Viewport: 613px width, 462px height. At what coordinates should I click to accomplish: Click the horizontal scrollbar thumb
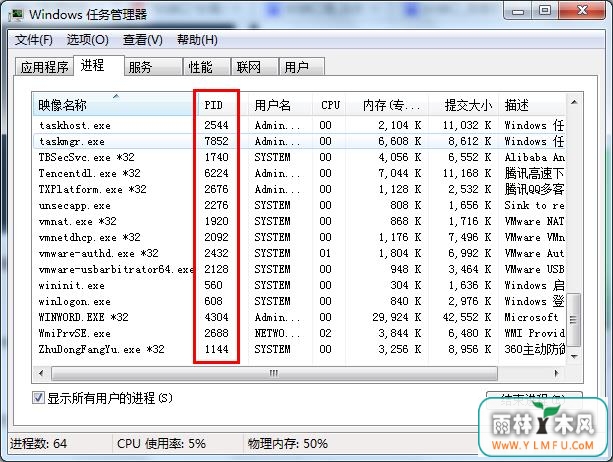click(x=274, y=373)
